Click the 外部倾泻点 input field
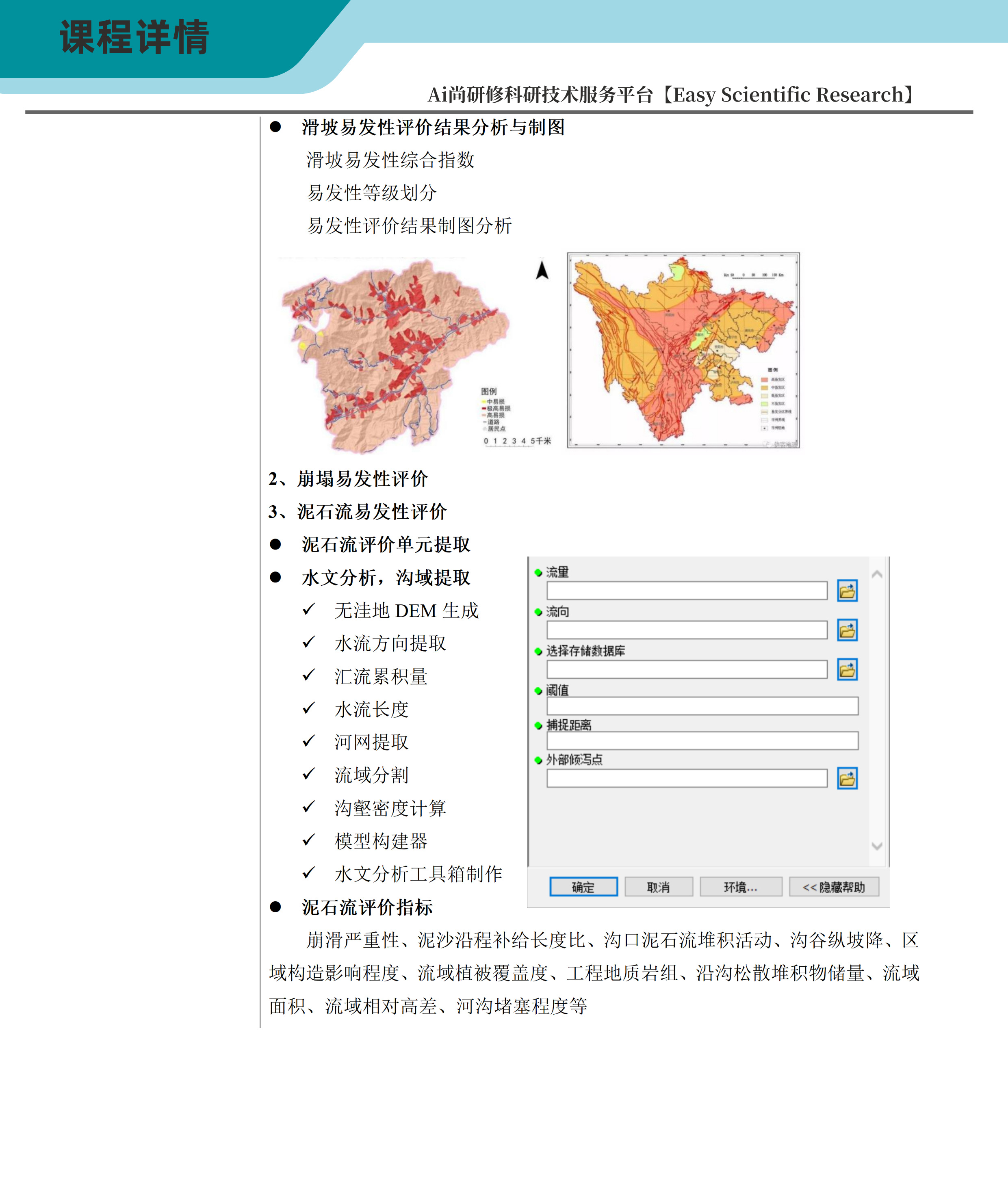This screenshot has width=1008, height=1182. [x=686, y=778]
